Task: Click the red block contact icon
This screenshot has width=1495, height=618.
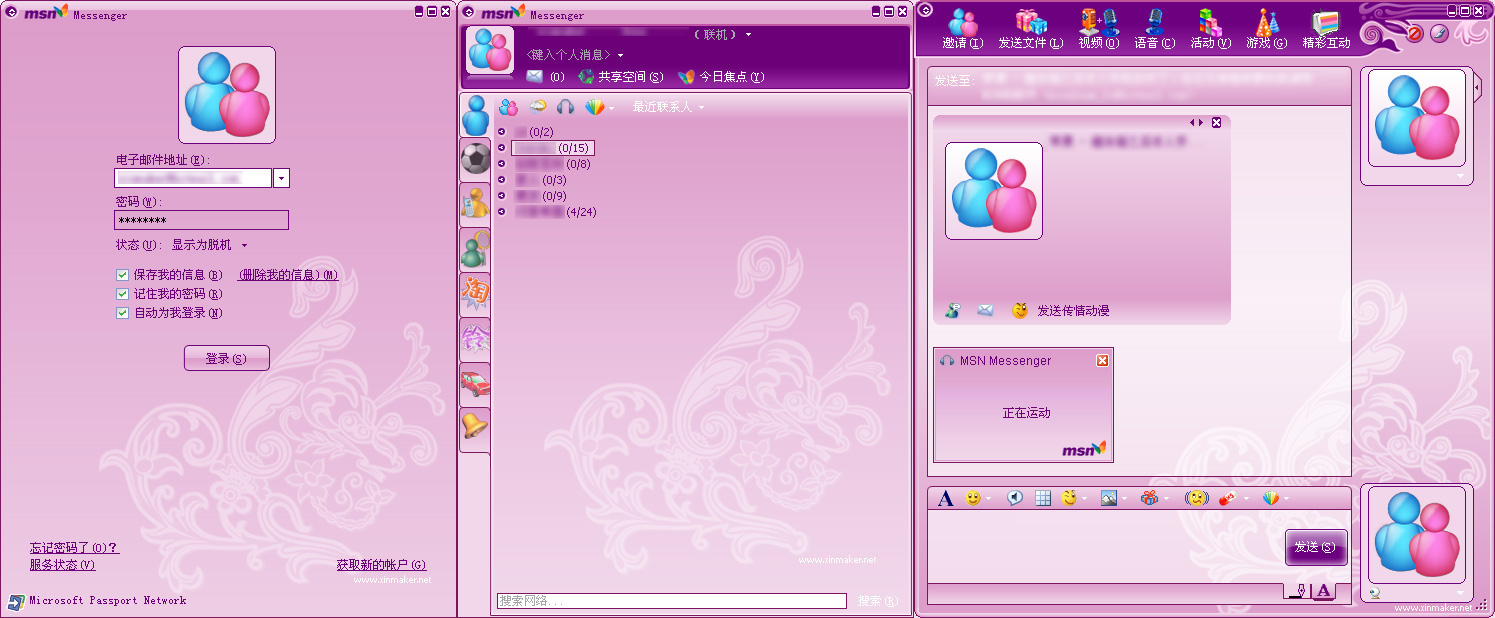Action: (1415, 33)
